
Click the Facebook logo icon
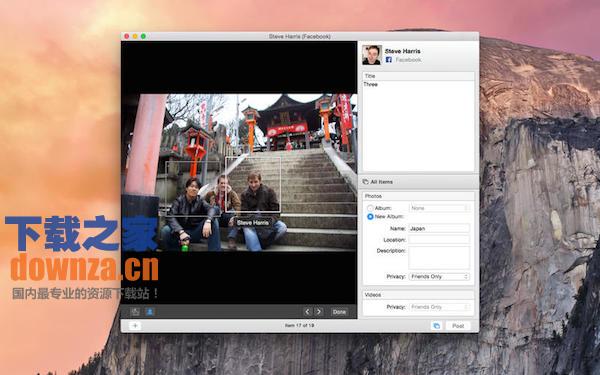tap(388, 60)
